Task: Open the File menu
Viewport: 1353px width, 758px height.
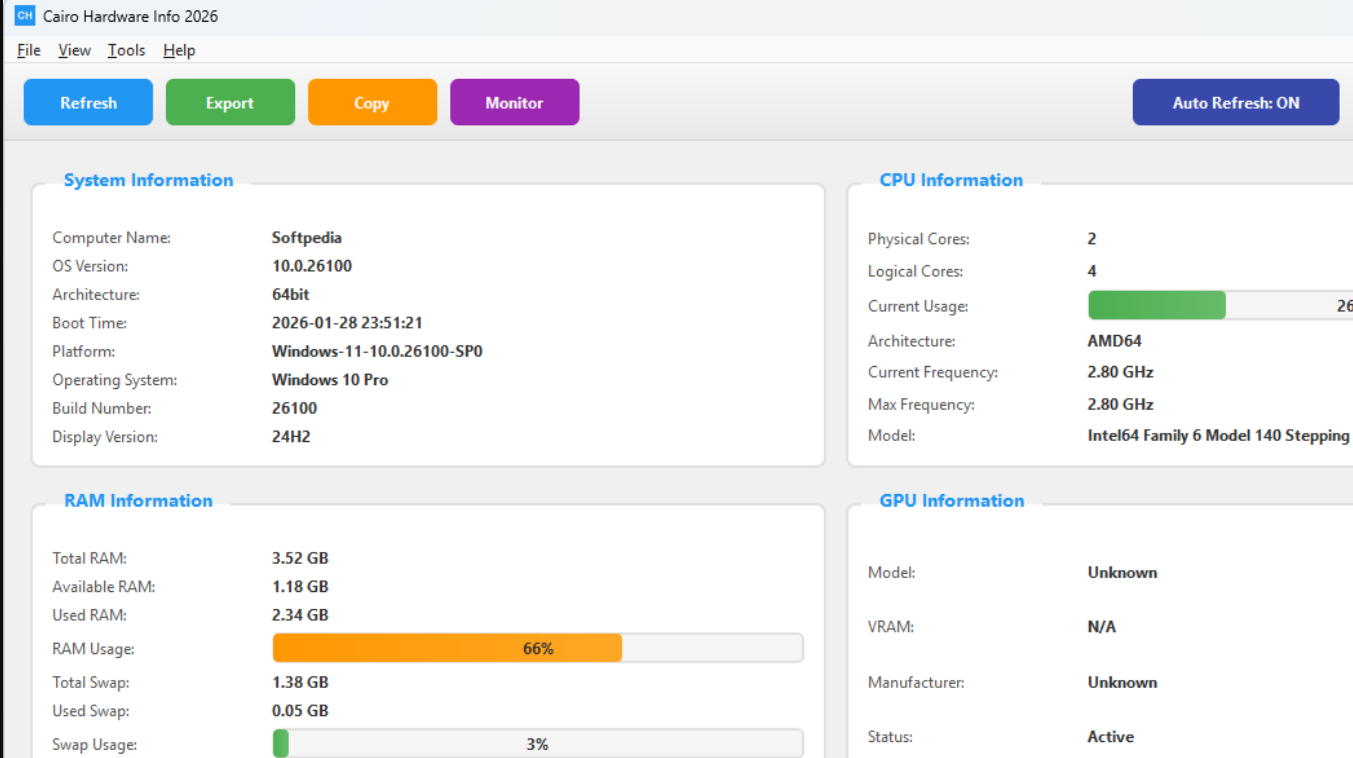Action: pyautogui.click(x=27, y=50)
